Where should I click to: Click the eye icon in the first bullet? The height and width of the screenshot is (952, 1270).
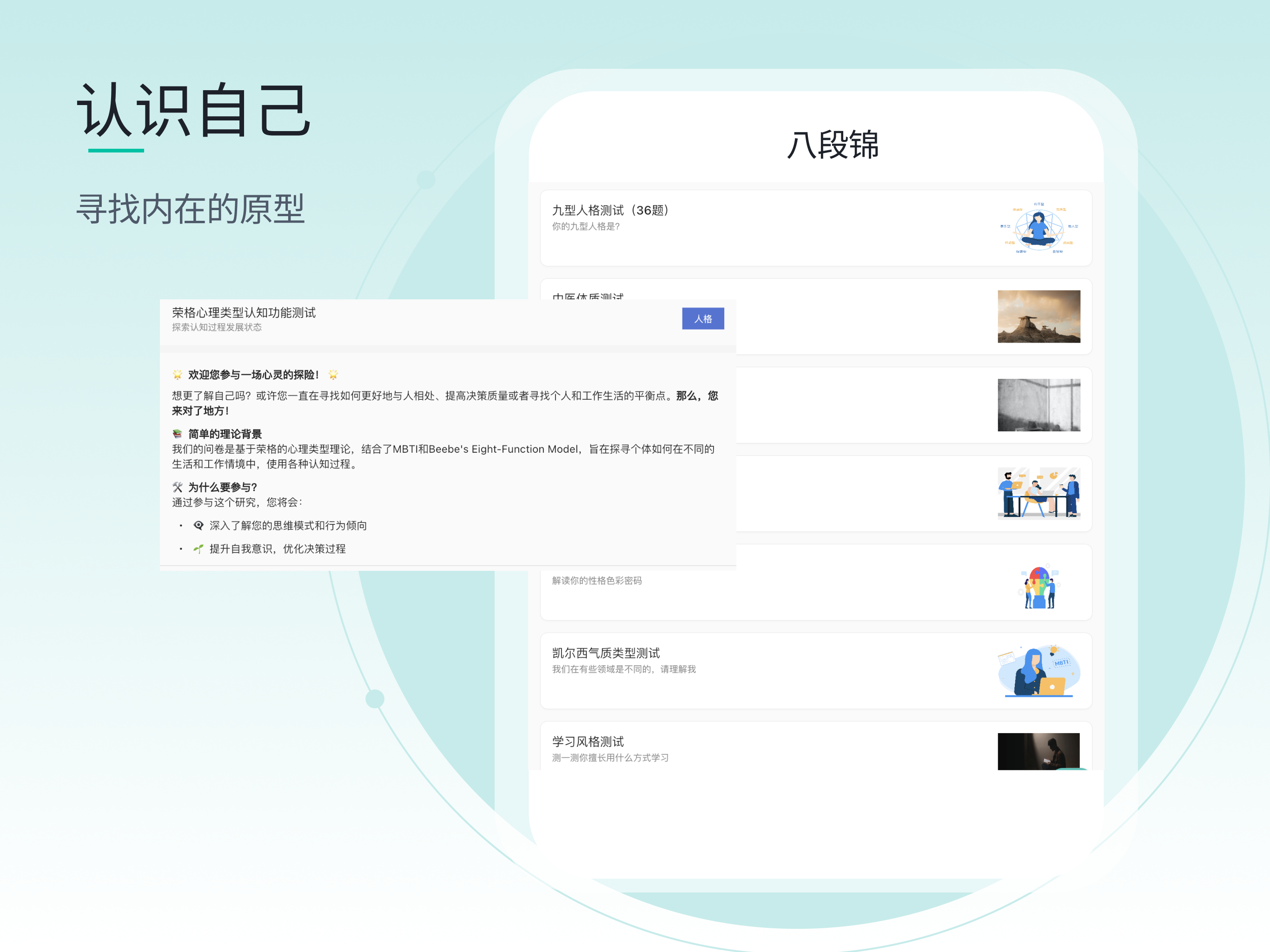(x=198, y=525)
